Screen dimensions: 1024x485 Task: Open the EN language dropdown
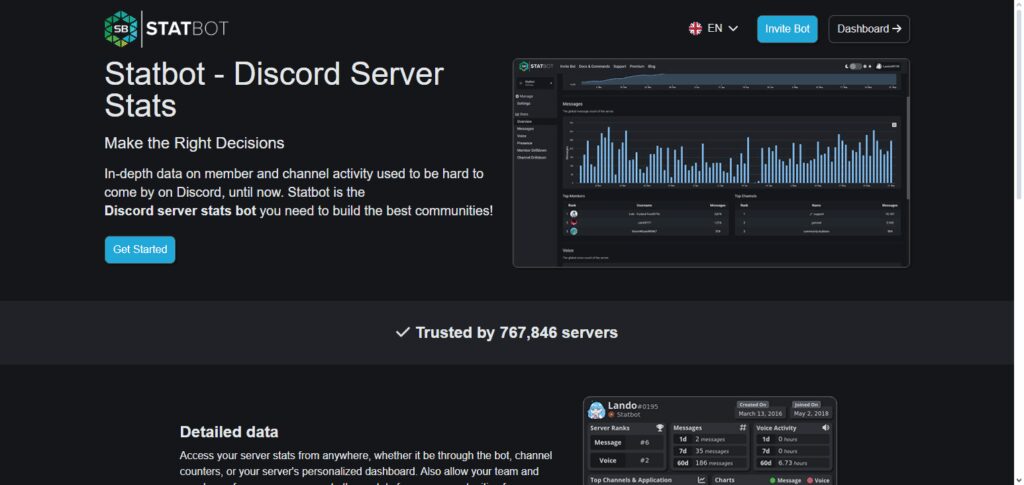(x=713, y=29)
